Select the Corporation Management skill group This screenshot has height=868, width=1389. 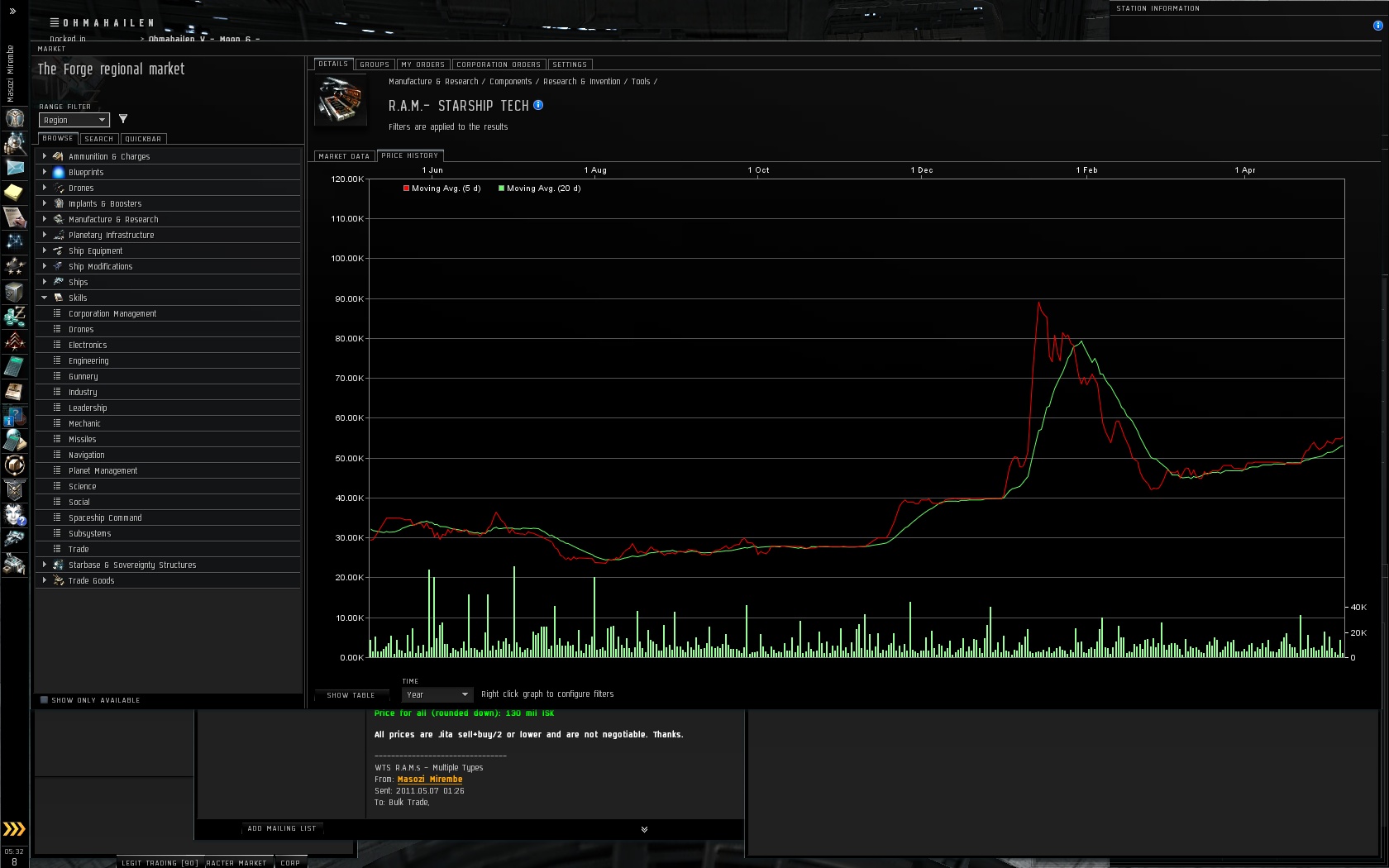[168, 313]
